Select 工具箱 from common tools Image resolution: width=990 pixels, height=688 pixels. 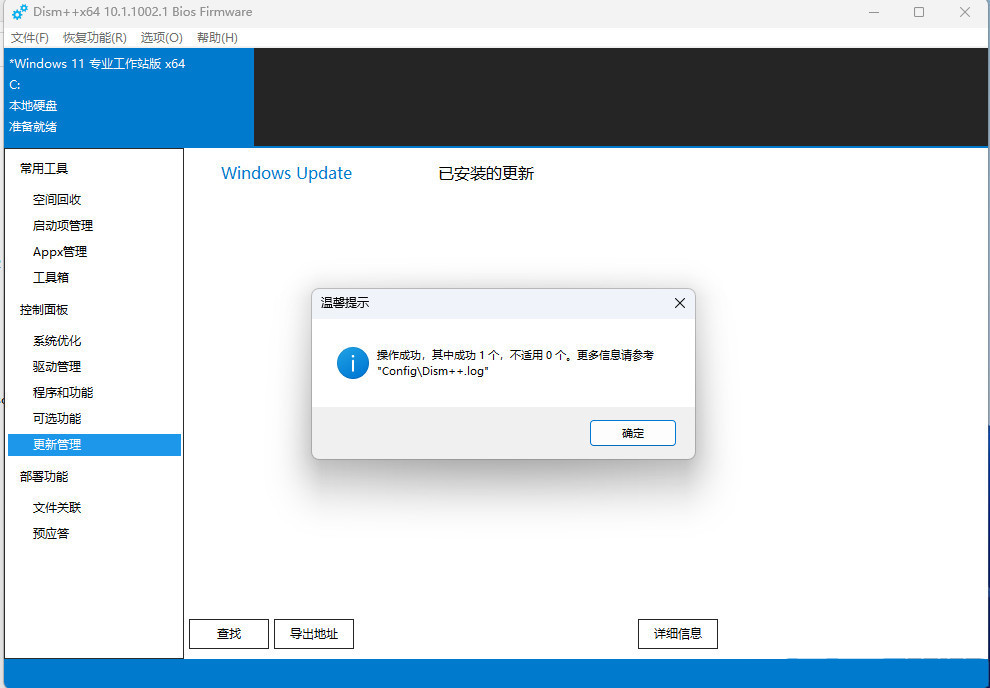click(50, 277)
